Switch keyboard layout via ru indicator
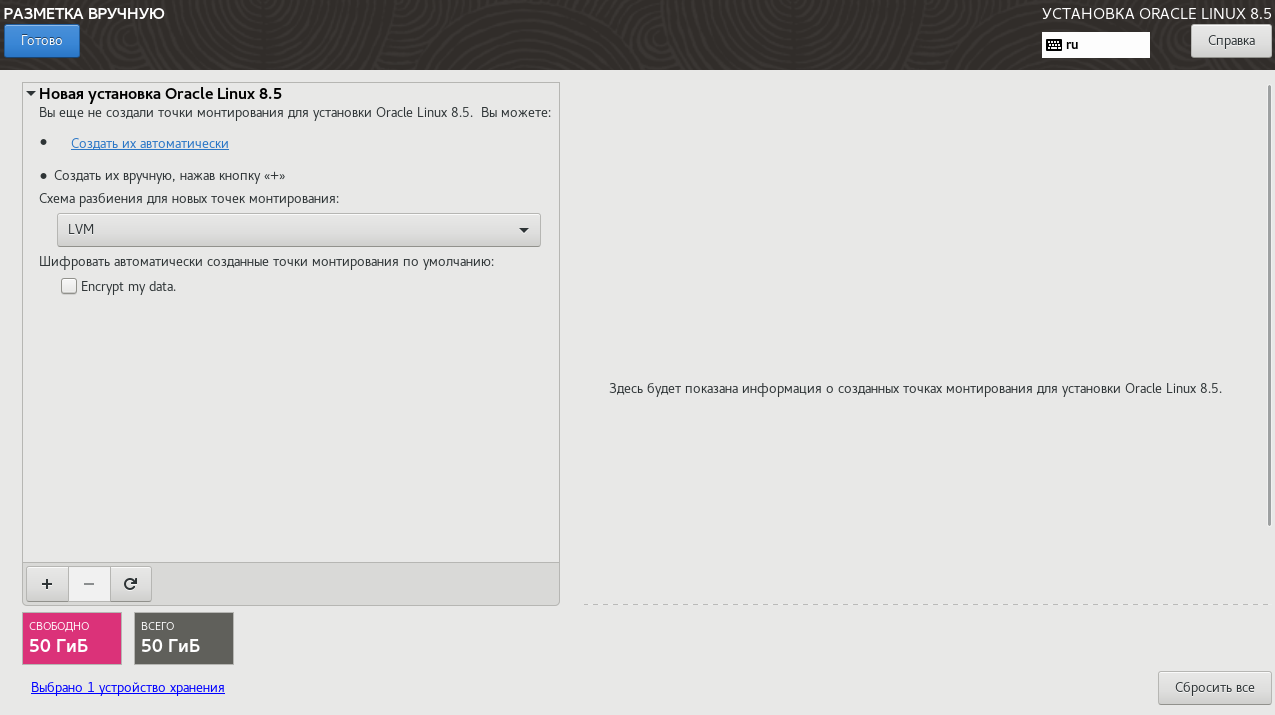 click(1096, 45)
